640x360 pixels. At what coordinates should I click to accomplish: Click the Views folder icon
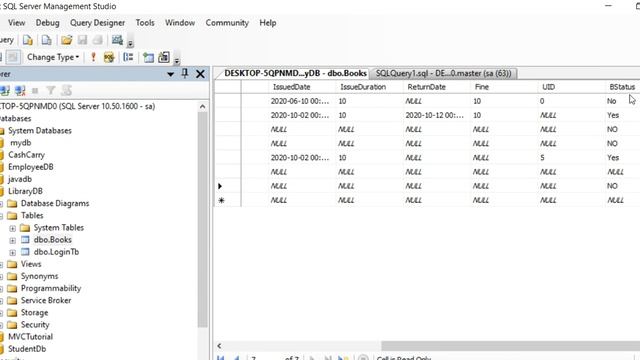coord(12,264)
